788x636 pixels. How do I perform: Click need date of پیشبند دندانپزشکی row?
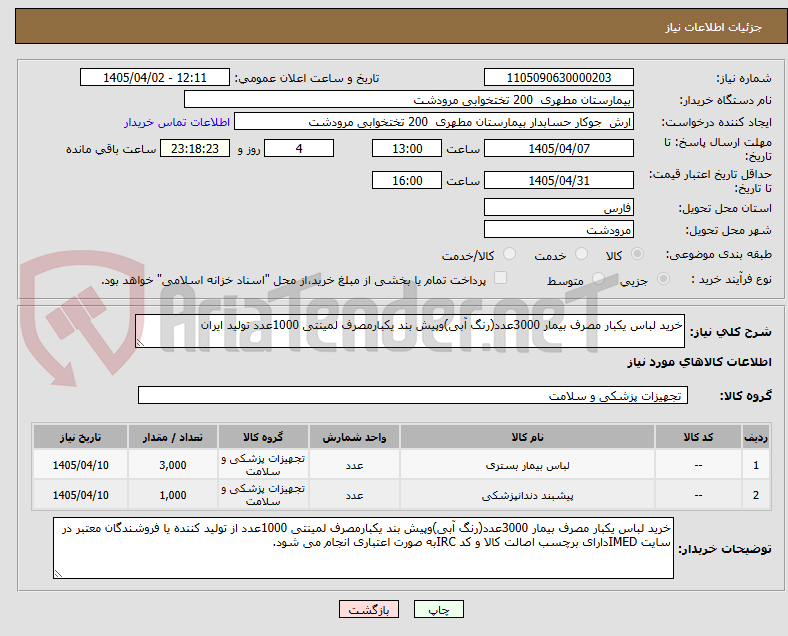coord(80,495)
